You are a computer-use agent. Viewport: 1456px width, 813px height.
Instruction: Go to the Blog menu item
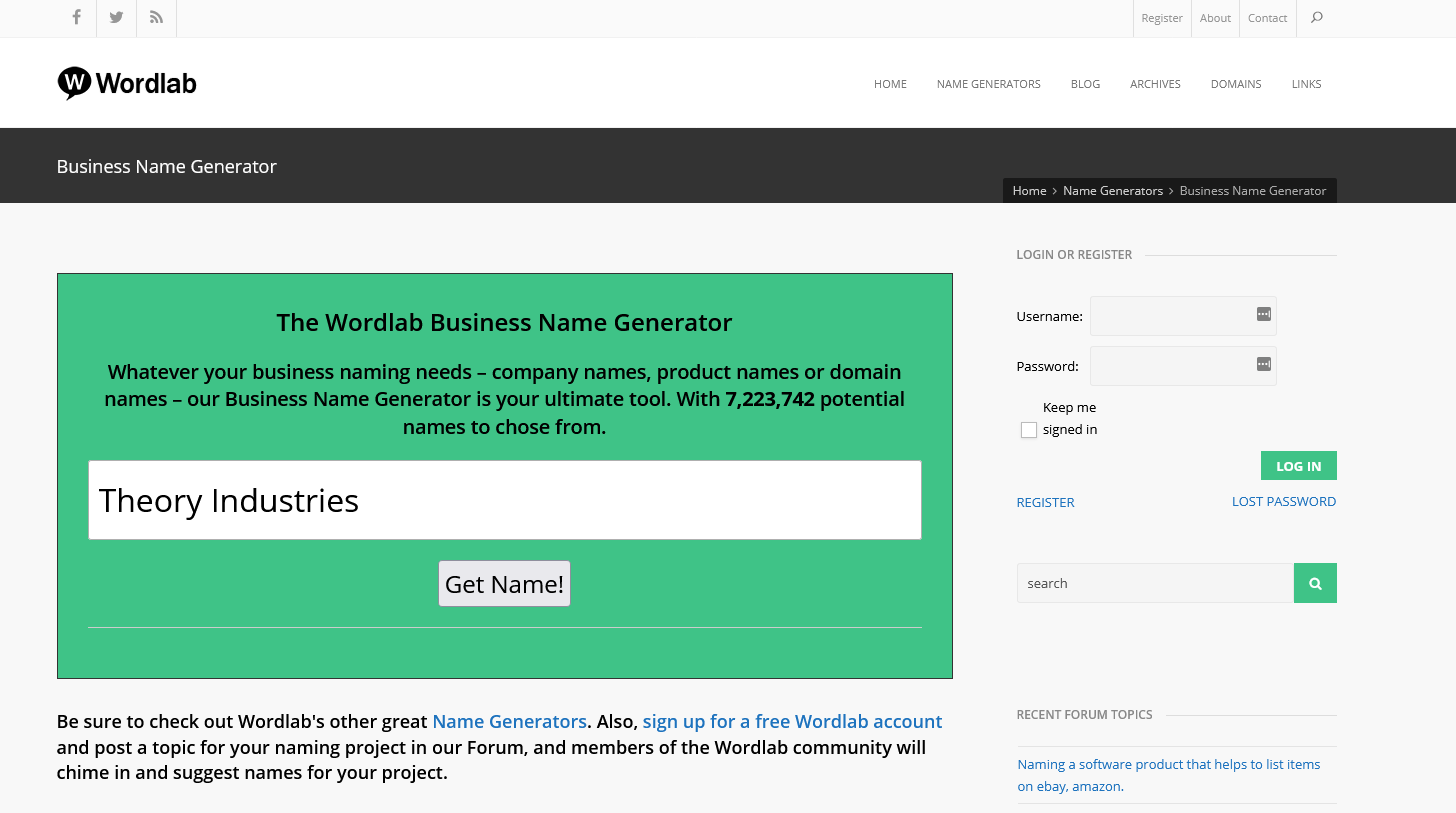[x=1085, y=84]
